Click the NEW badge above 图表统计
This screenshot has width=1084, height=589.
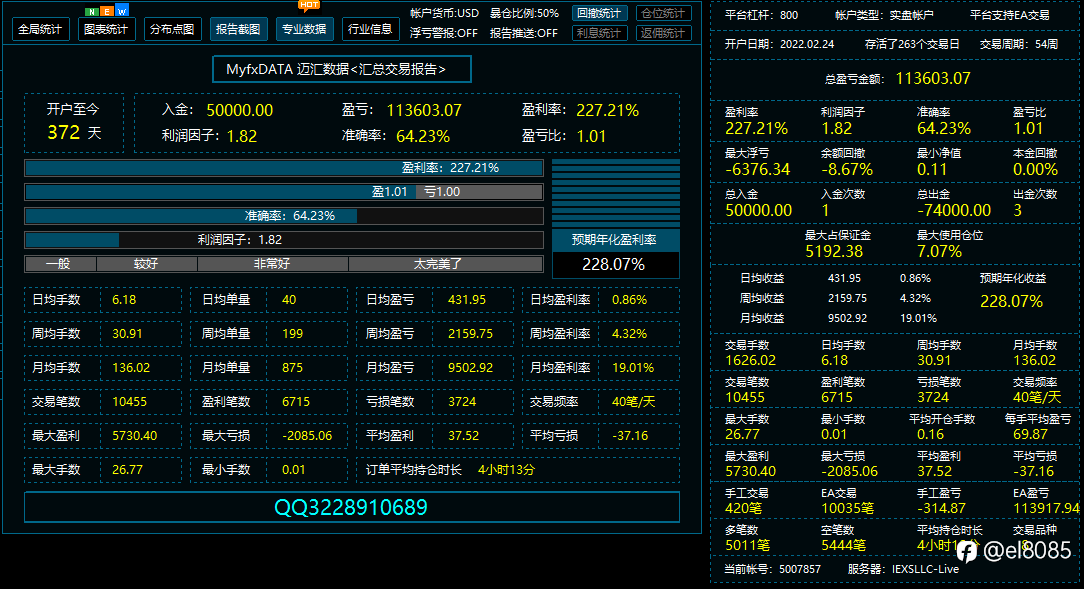pos(106,11)
